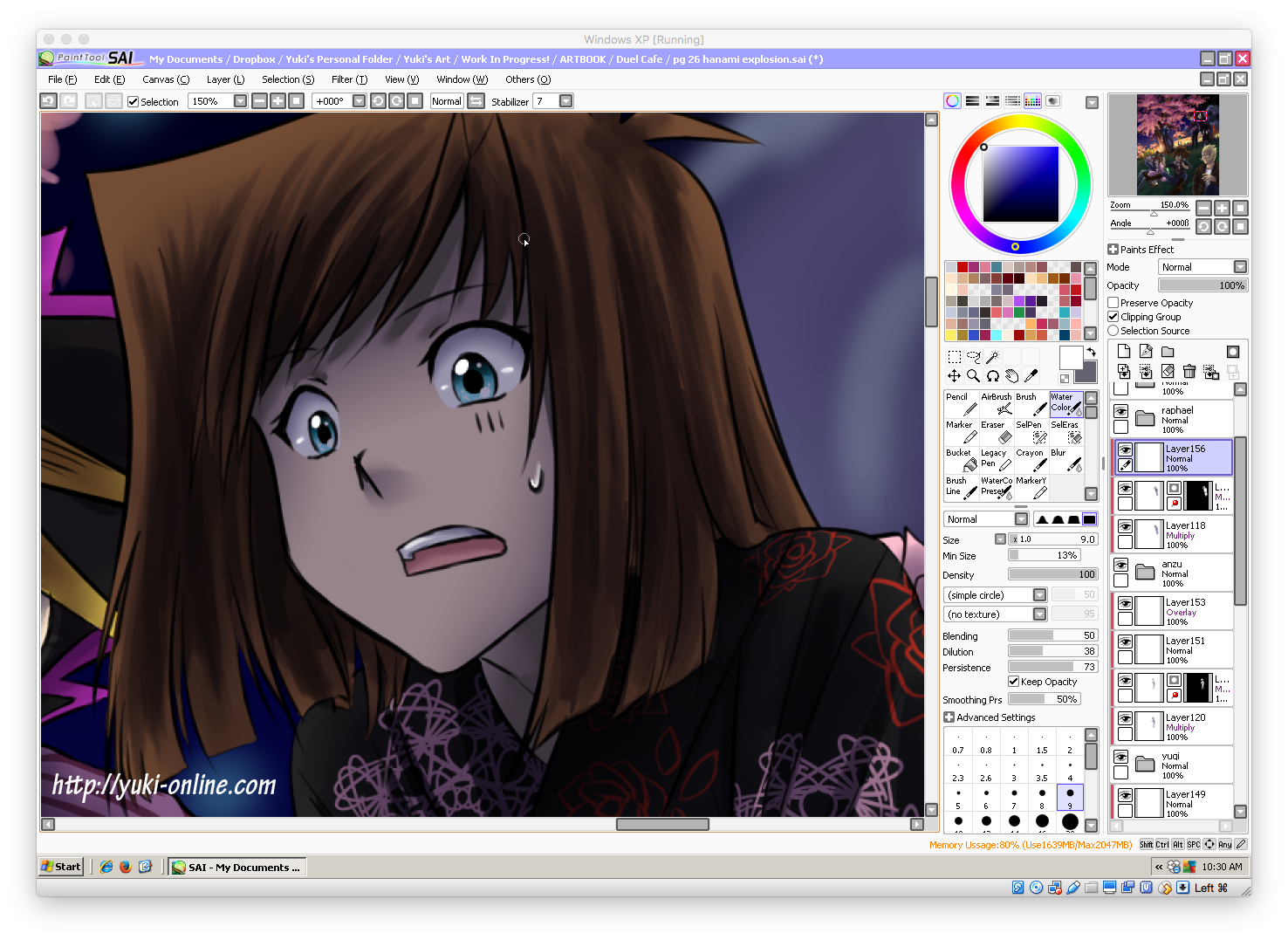Viewport: 1288px width, 940px height.
Task: Activate the rectangular selection tool
Action: (955, 357)
